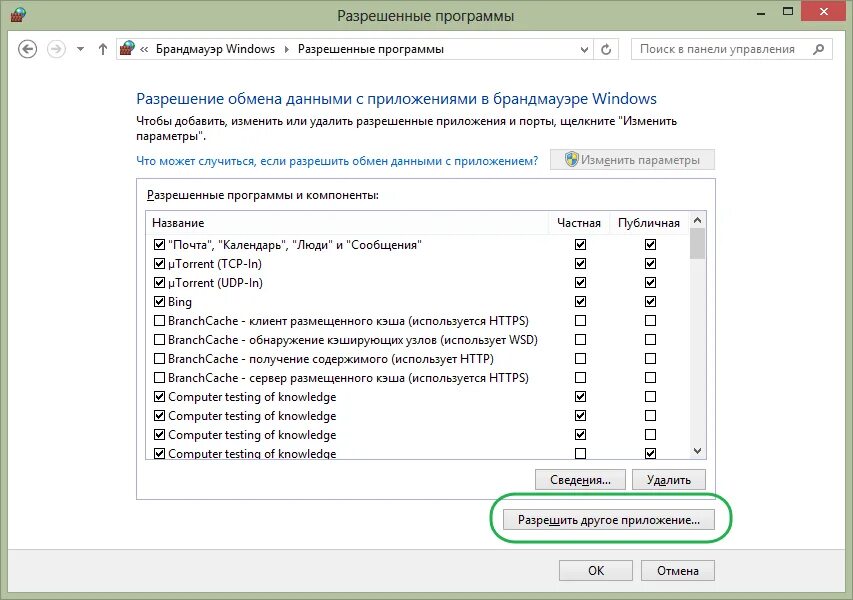Open Брандмауэр Windows breadcrumb
This screenshot has height=600, width=853.
coord(215,49)
